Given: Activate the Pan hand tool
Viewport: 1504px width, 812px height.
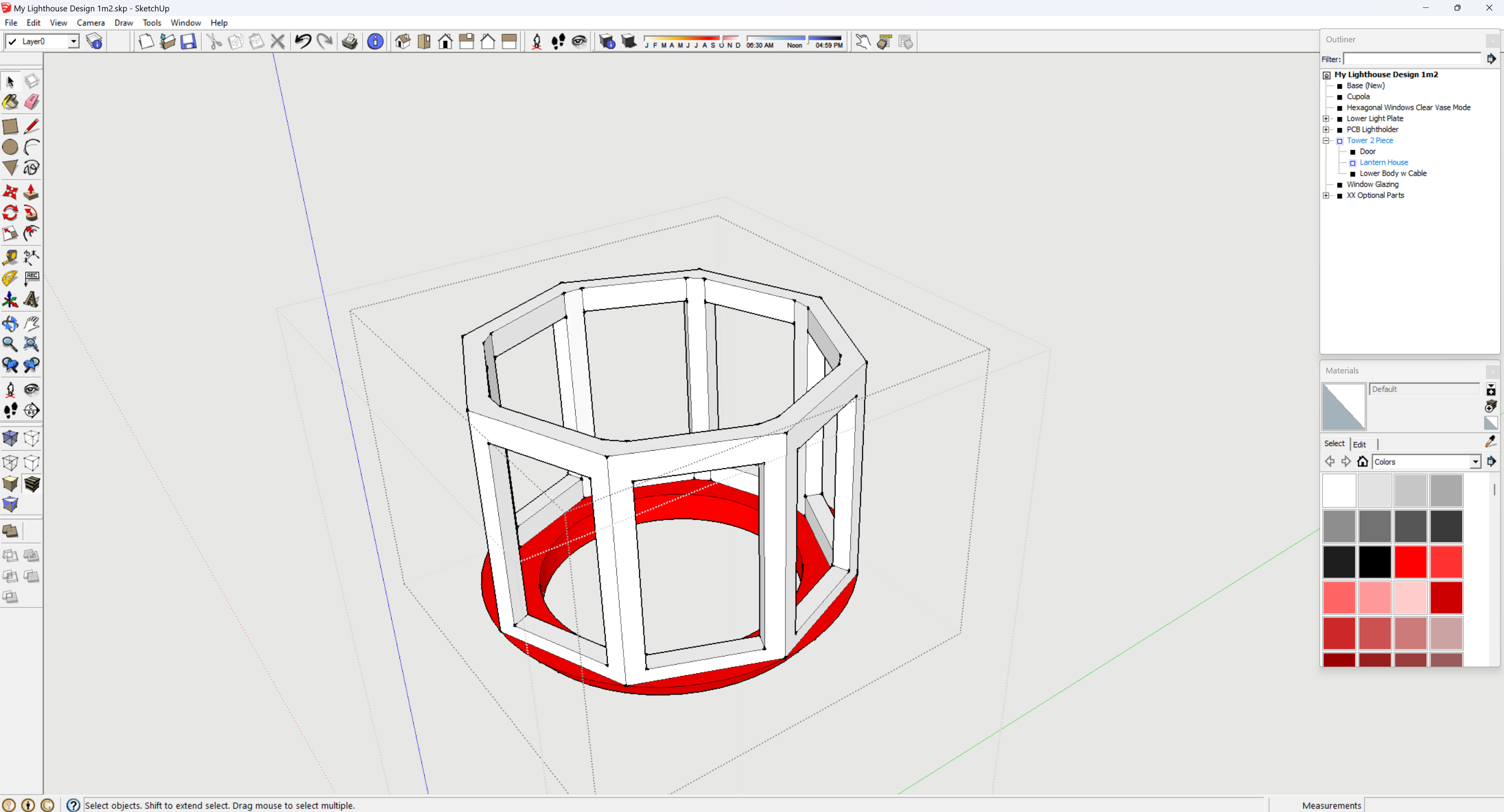Looking at the screenshot, I should (x=31, y=323).
